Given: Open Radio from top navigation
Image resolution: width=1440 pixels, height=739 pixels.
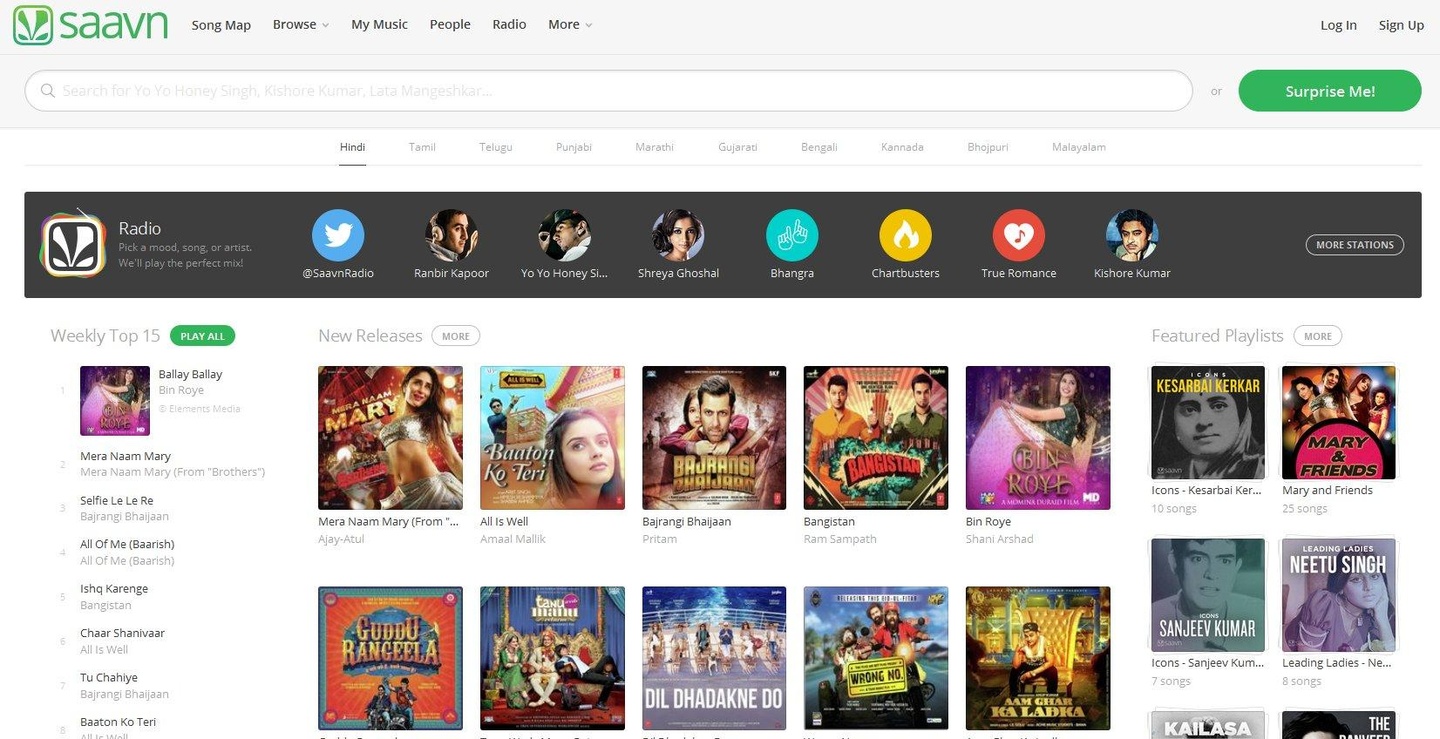Looking at the screenshot, I should (509, 25).
